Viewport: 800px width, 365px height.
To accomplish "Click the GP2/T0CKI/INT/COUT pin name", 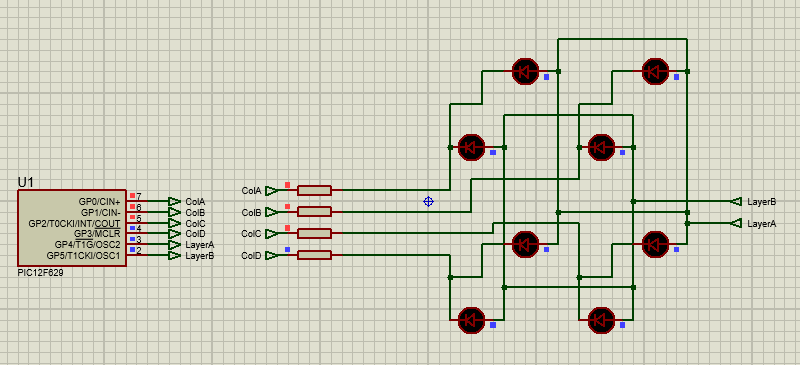I will coord(74,224).
